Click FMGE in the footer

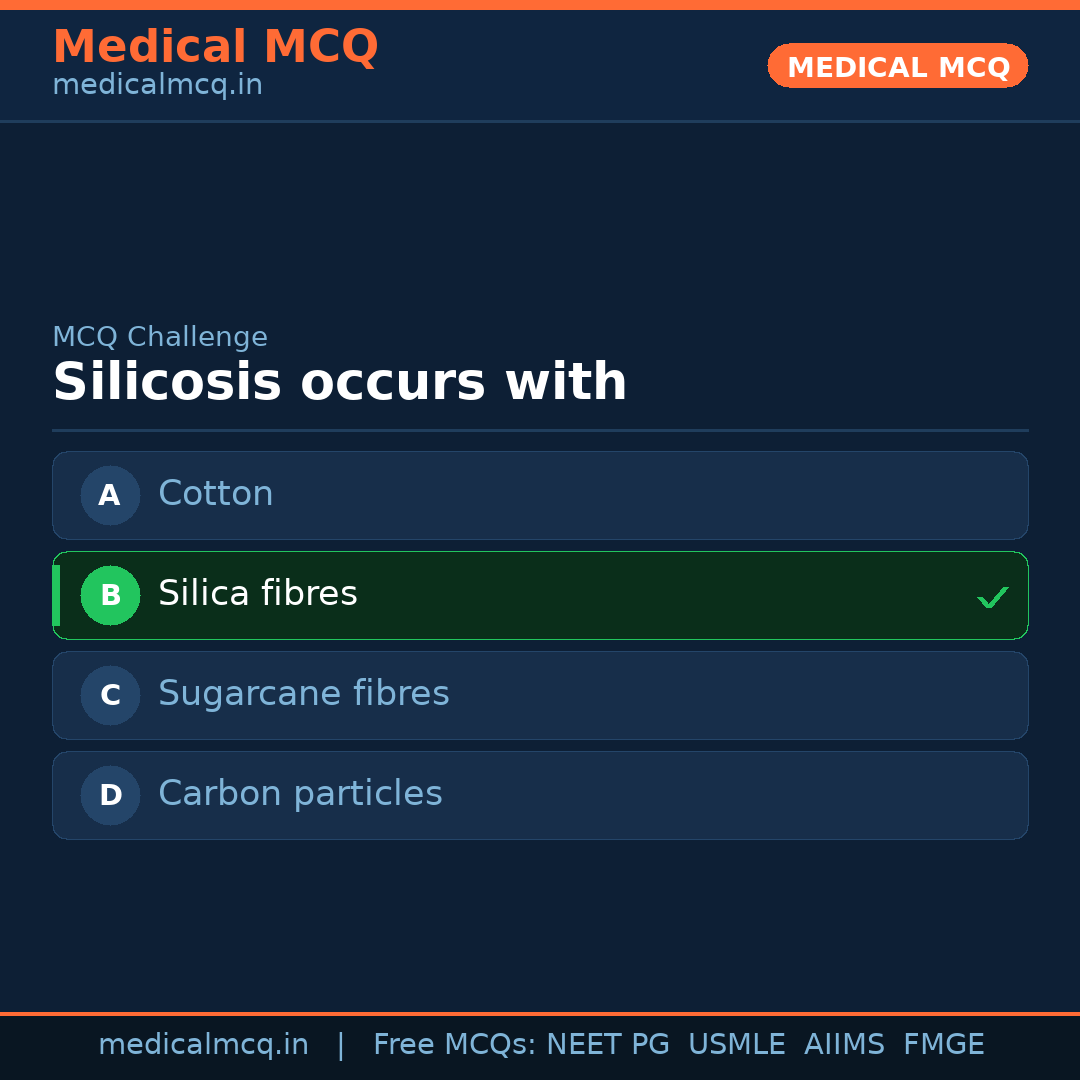tap(943, 1045)
